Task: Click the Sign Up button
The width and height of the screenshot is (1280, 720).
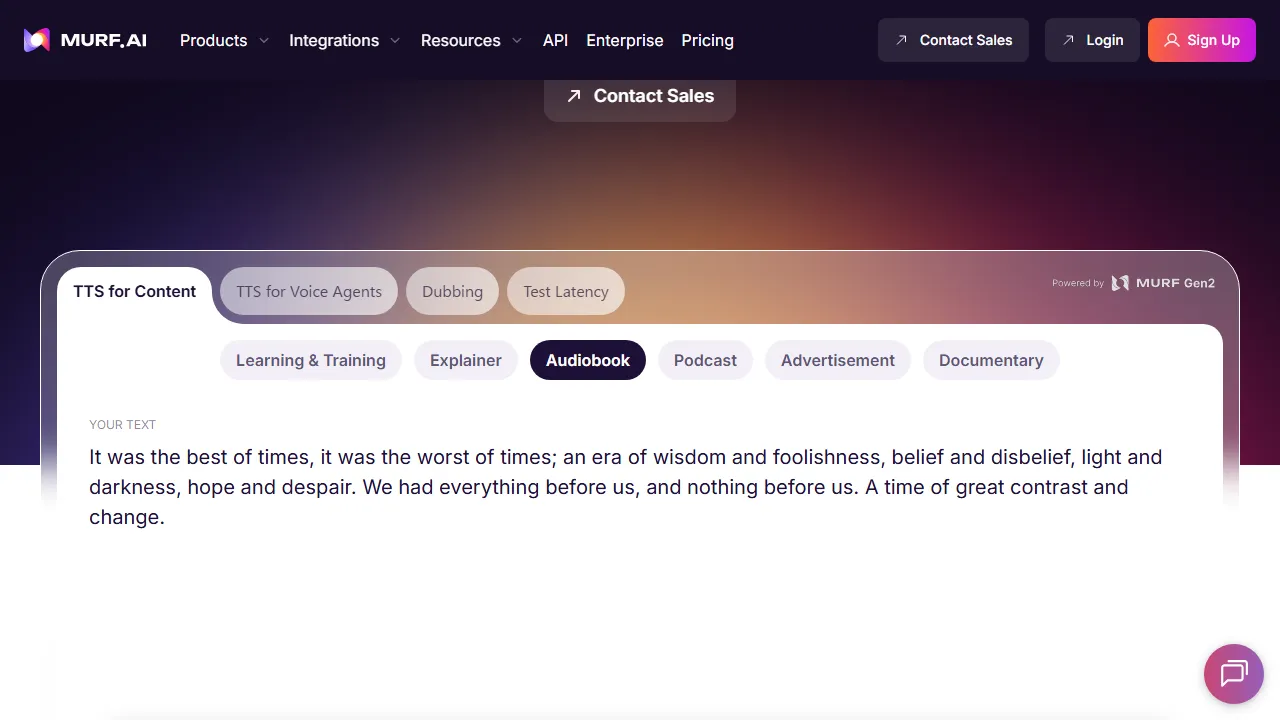Action: tap(1201, 40)
